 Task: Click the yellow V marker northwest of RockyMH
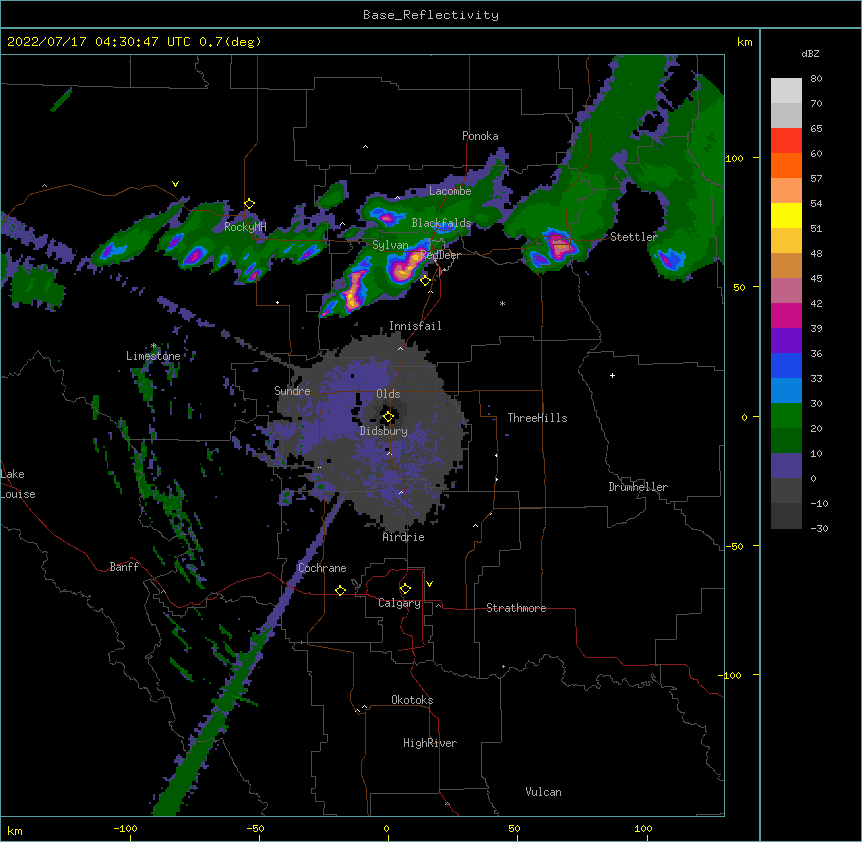(175, 184)
